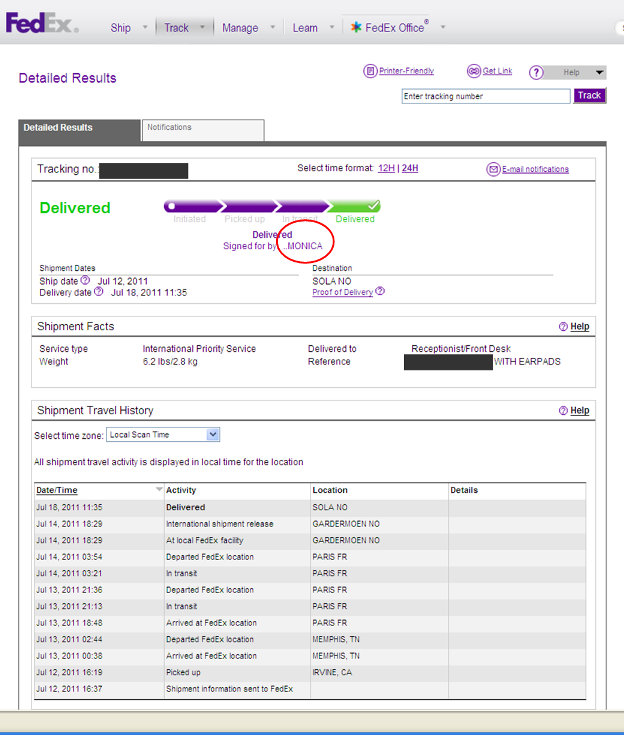This screenshot has height=735, width=624.
Task: Click the Jul 13, 2011 21:13 In transit row
Action: click(x=310, y=607)
